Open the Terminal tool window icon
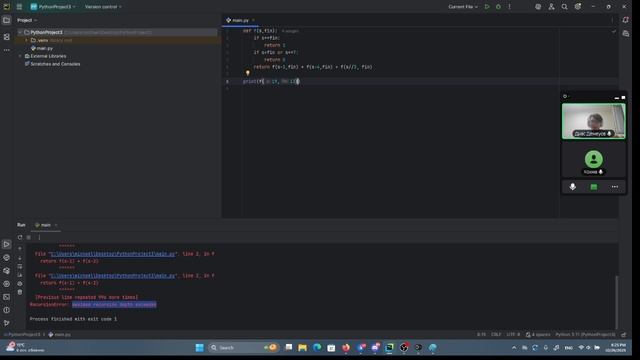The height and width of the screenshot is (360, 640). pyautogui.click(x=7, y=297)
